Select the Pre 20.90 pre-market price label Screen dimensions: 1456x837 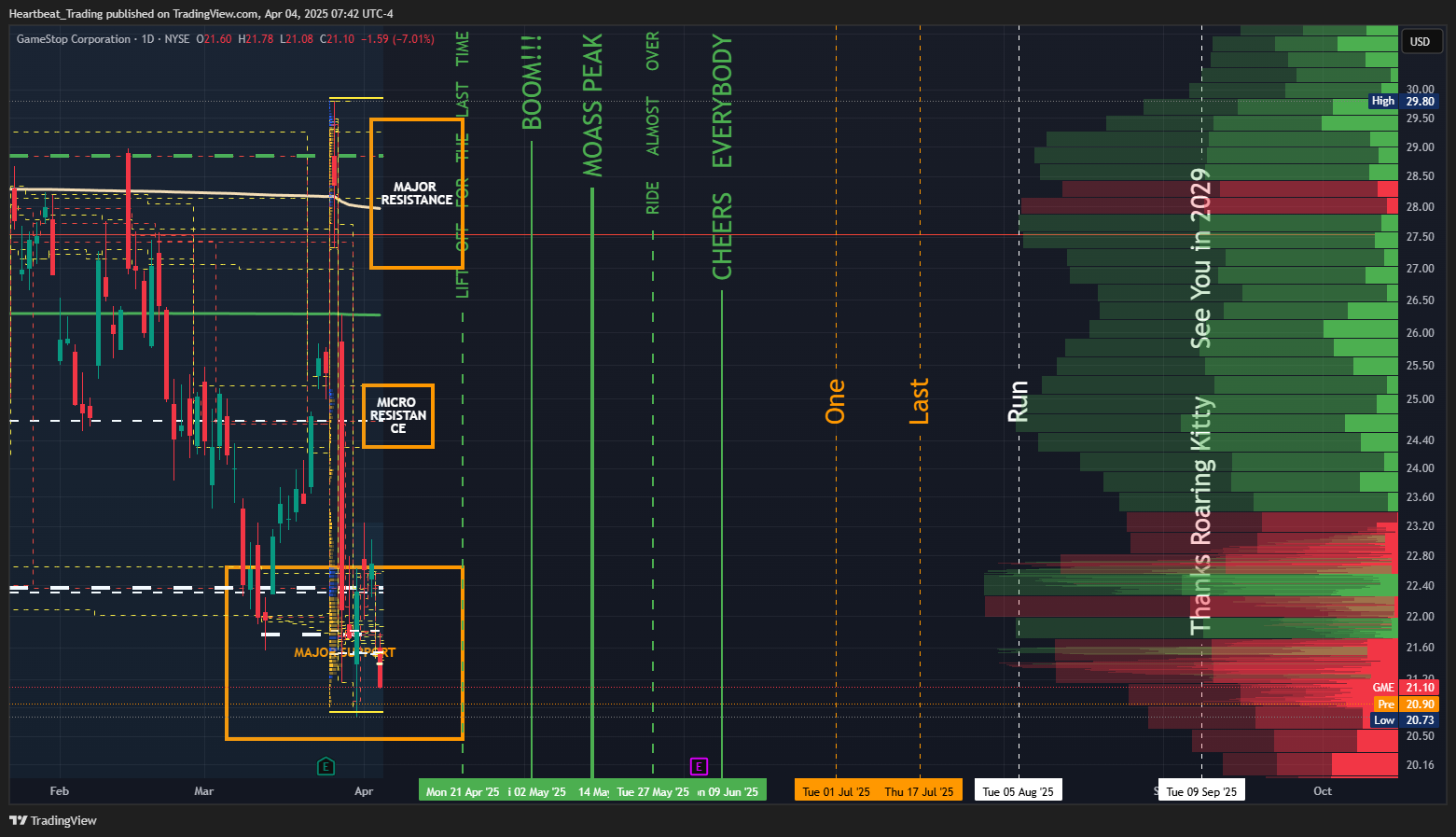coord(1406,704)
